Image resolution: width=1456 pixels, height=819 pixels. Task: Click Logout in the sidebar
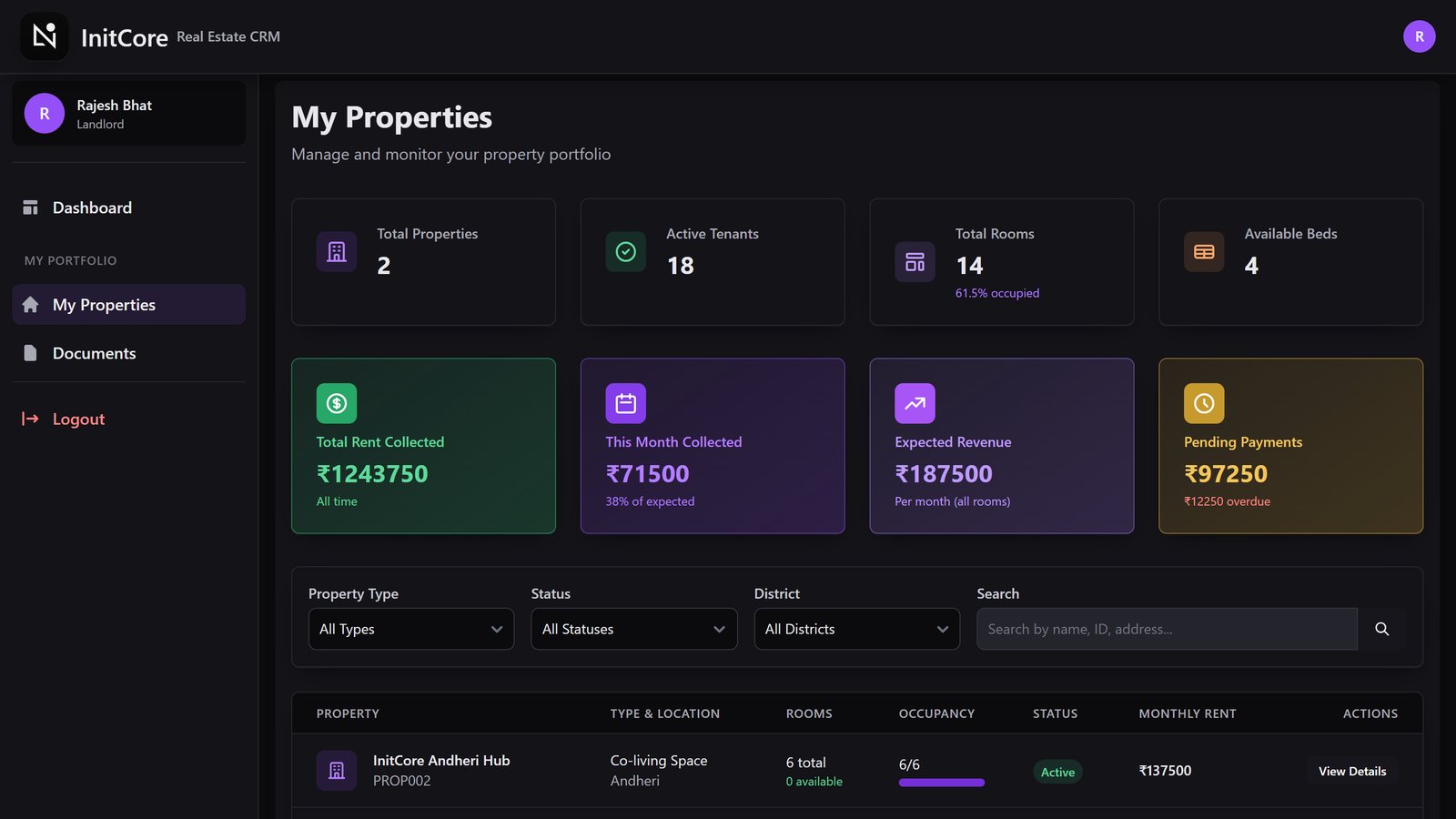[x=129, y=419]
